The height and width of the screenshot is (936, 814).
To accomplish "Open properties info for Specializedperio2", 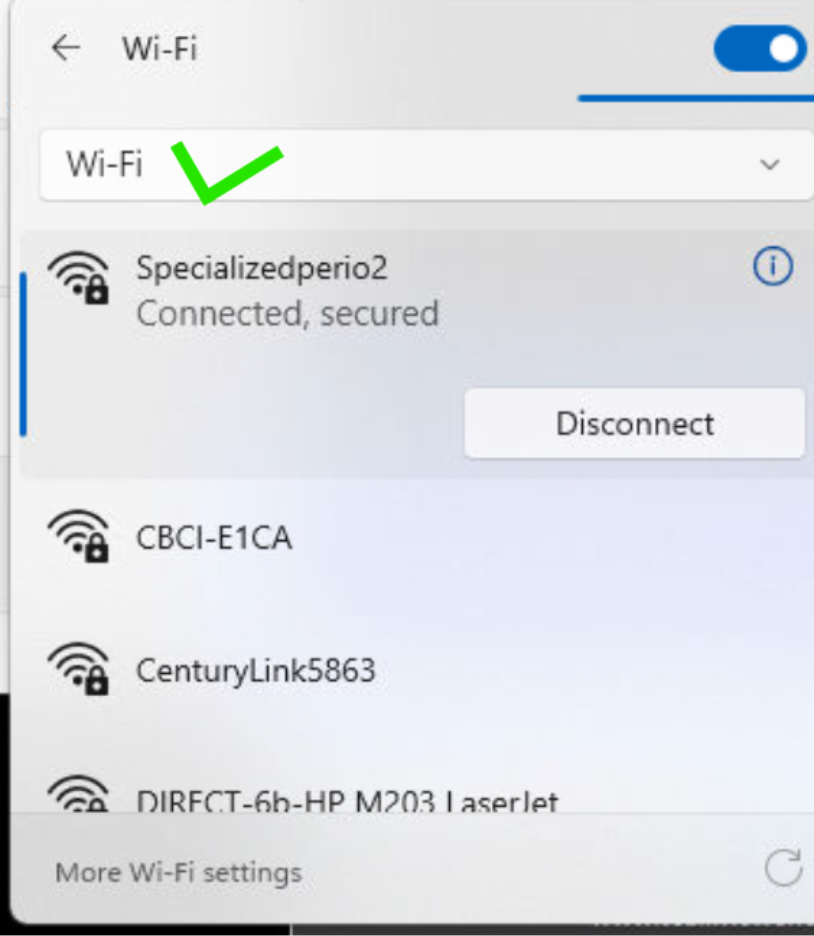I will coord(773,266).
